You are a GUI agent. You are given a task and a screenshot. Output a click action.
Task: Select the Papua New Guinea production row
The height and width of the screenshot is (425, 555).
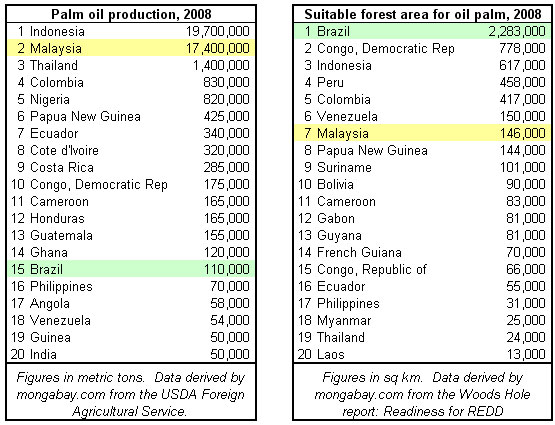tap(131, 116)
